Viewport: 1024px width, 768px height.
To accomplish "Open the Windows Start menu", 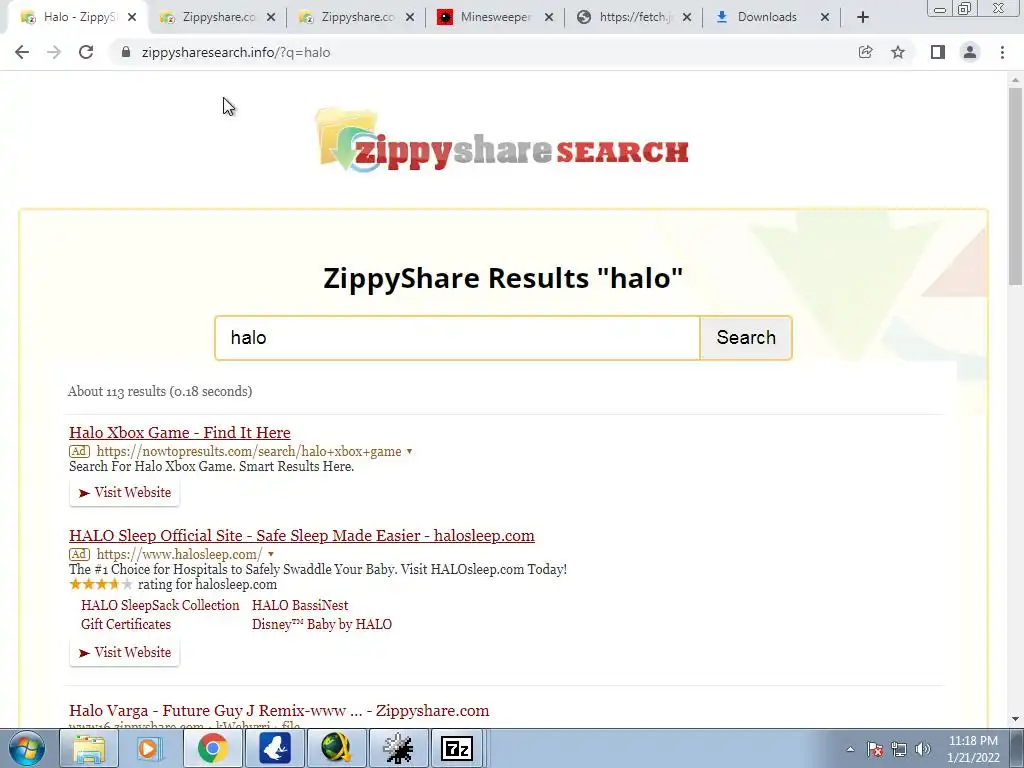I will pos(27,748).
